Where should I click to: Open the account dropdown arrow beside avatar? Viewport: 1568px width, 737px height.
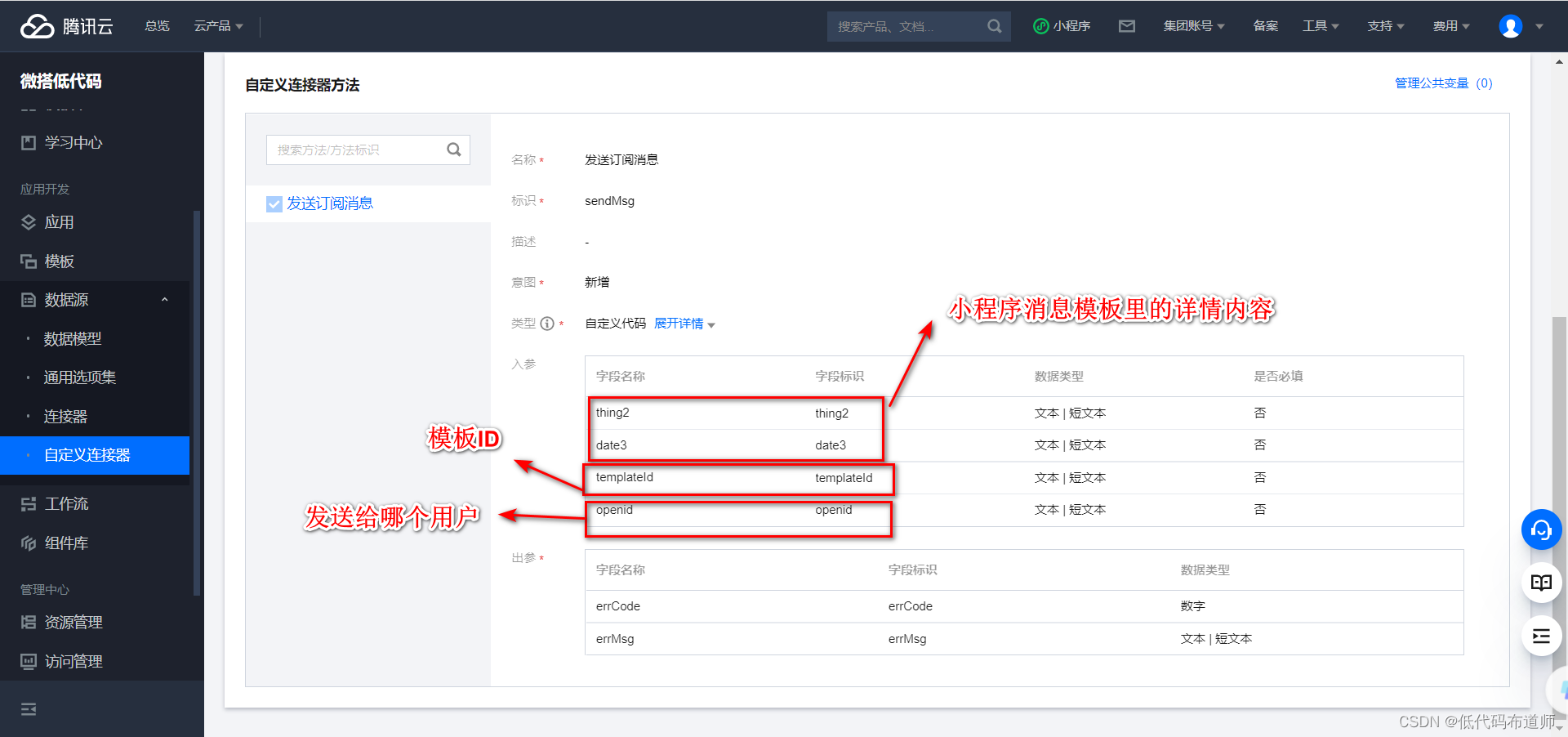click(1539, 26)
